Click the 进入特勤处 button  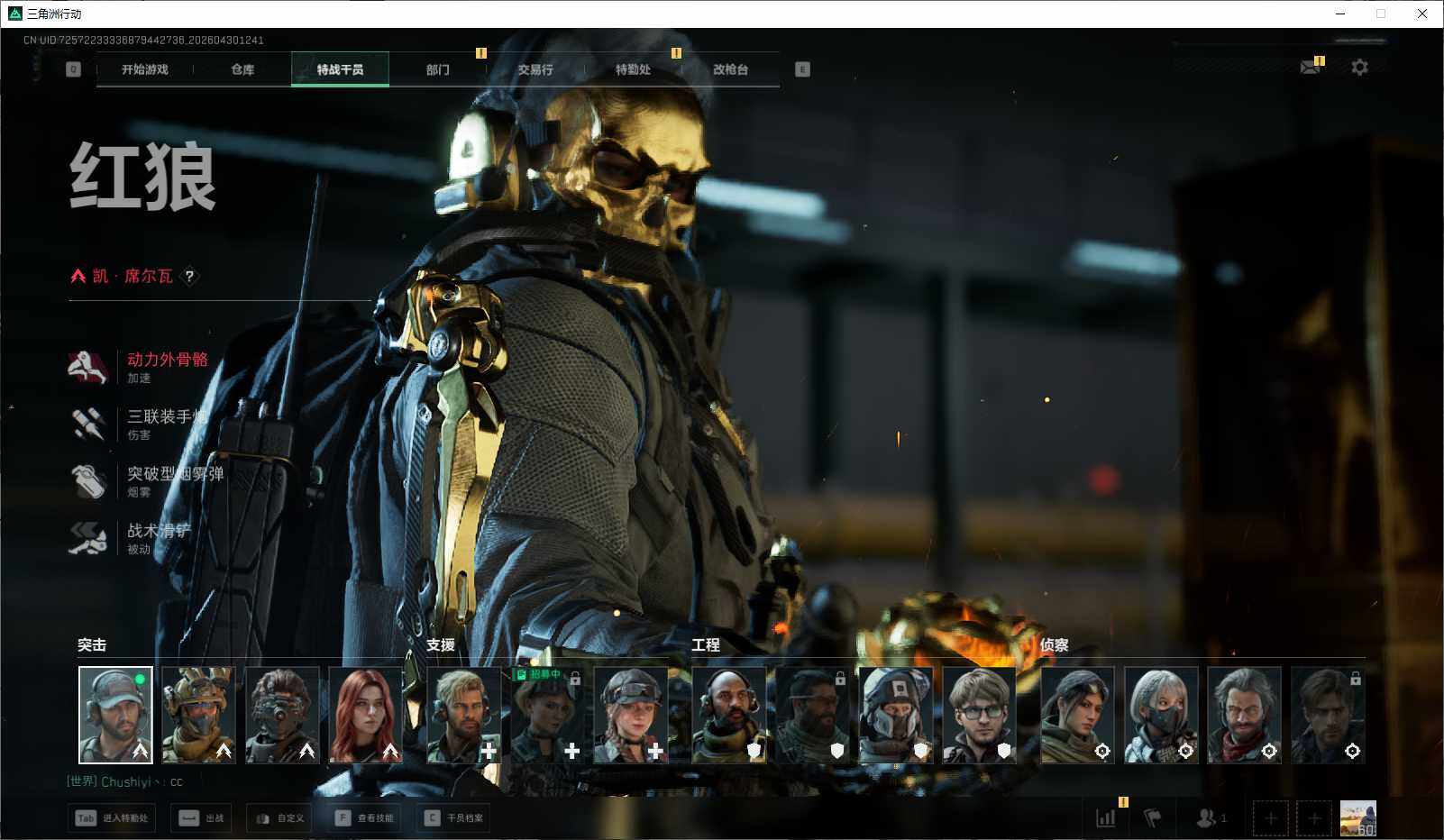tap(112, 818)
